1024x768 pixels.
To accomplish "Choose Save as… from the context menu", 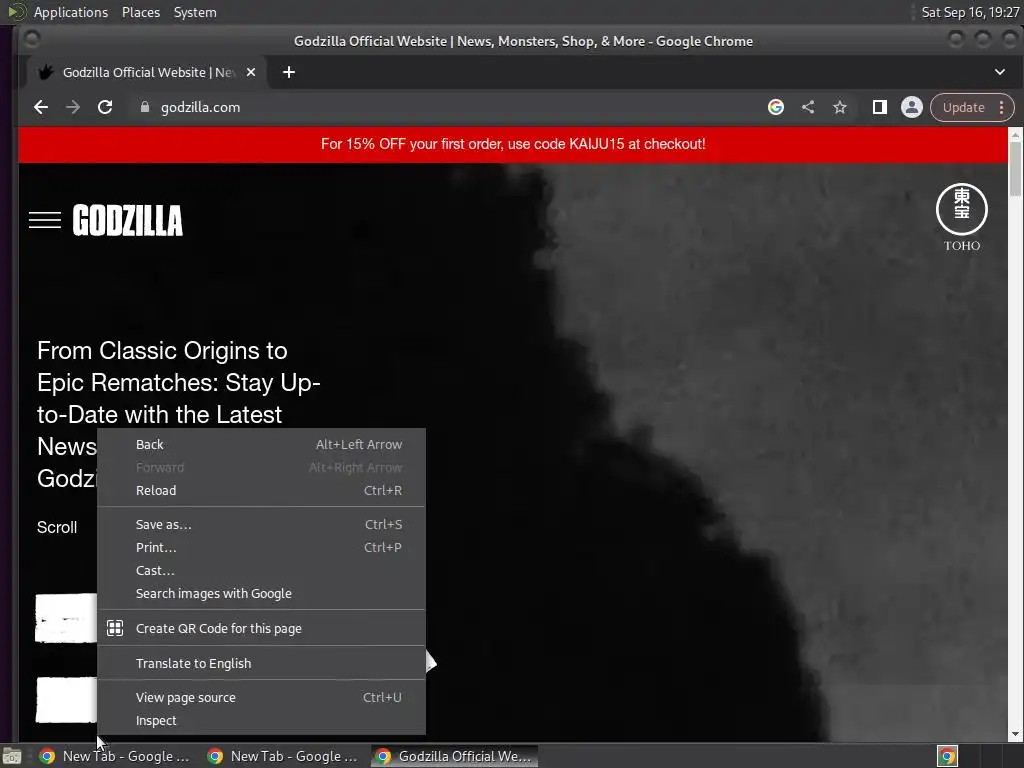I will (261, 524).
